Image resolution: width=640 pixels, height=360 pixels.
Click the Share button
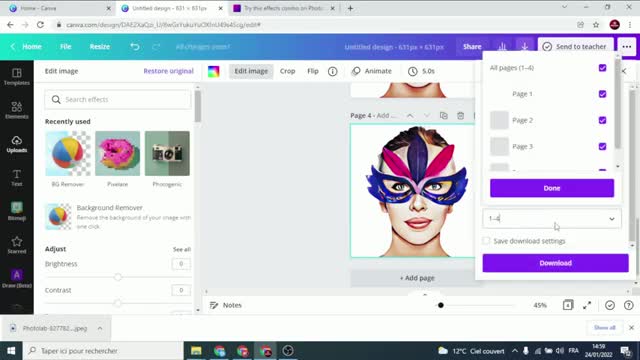(472, 47)
